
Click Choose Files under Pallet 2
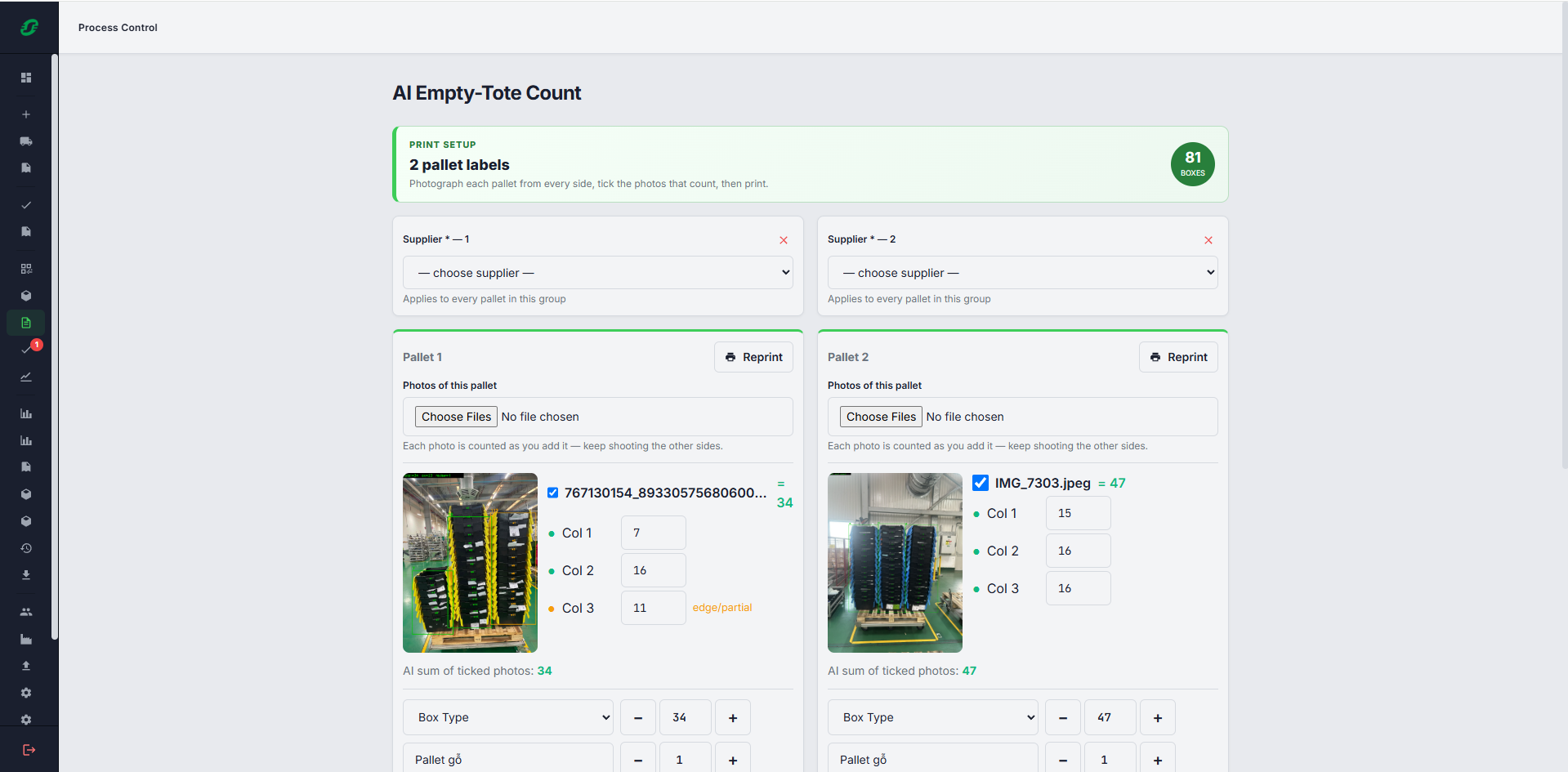[x=882, y=417]
